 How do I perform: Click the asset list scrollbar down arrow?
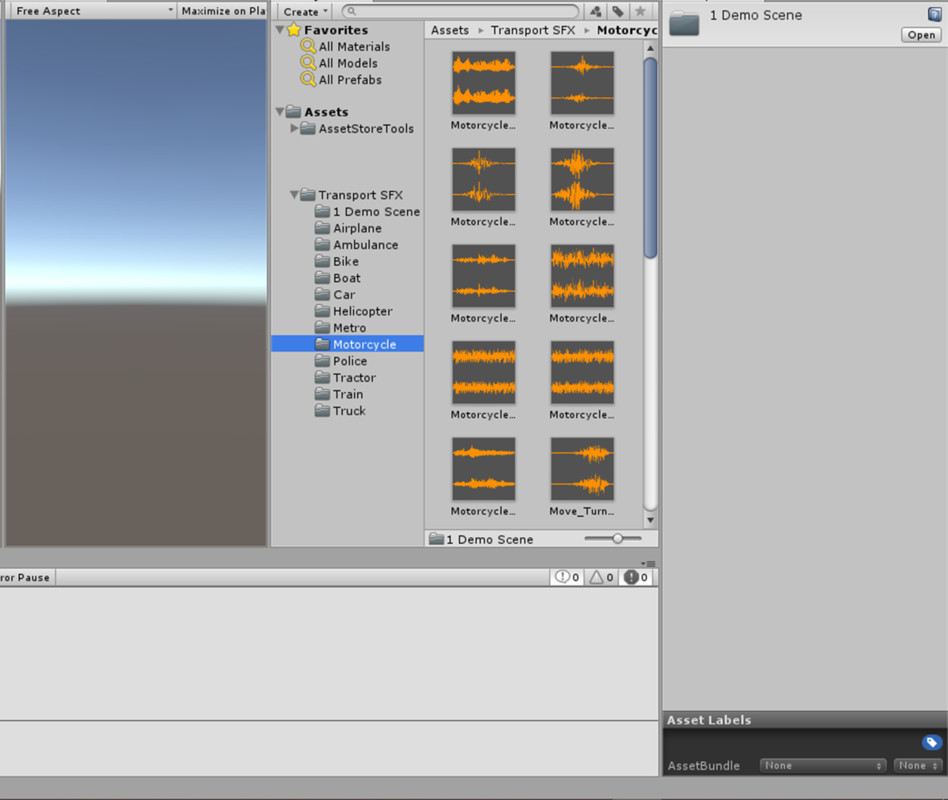coord(651,520)
